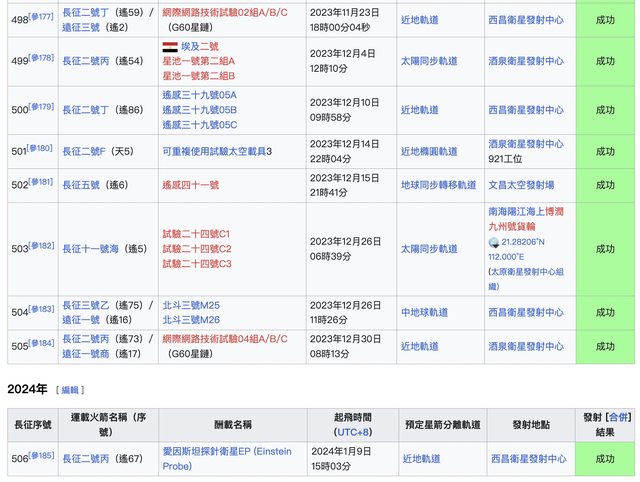
Task: Open red link 星池一號第二組A
Action: tap(198, 61)
